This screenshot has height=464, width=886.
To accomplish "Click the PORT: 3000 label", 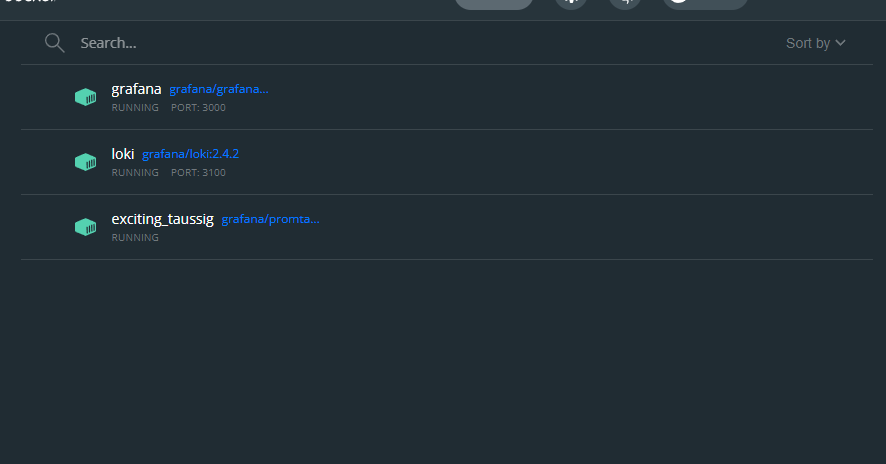I will [x=198, y=108].
